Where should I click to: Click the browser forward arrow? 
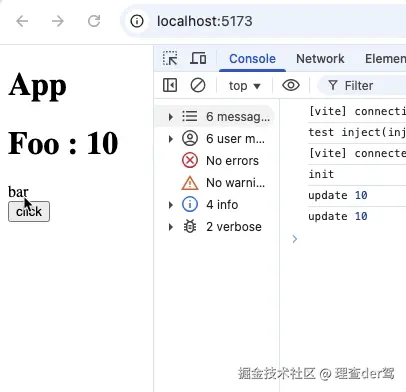click(58, 21)
